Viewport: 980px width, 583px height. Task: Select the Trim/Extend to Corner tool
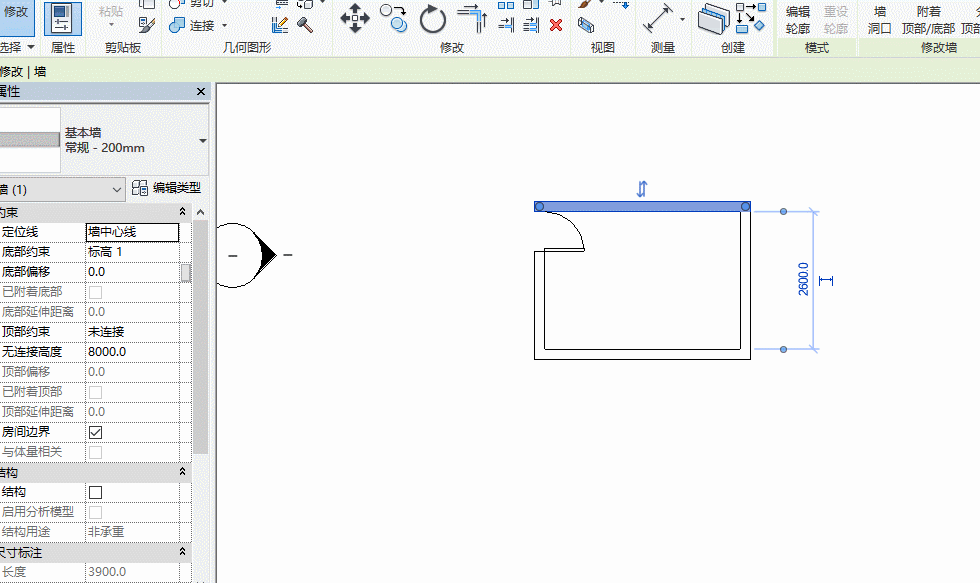coord(472,17)
